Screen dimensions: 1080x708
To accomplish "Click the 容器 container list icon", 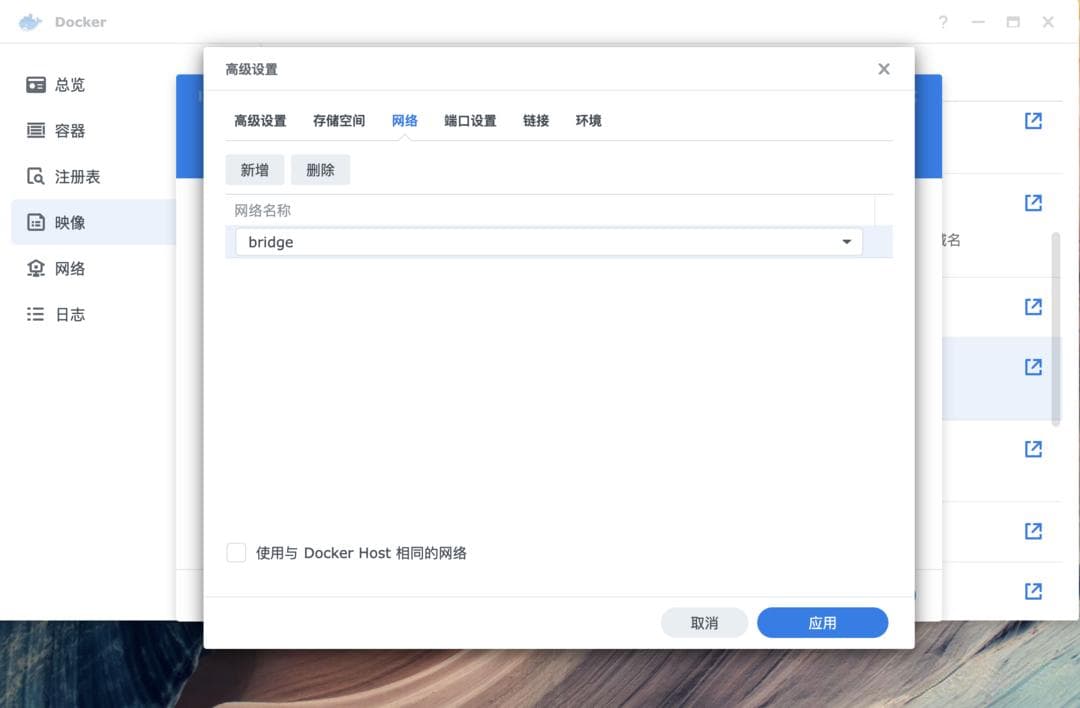I will [36, 130].
